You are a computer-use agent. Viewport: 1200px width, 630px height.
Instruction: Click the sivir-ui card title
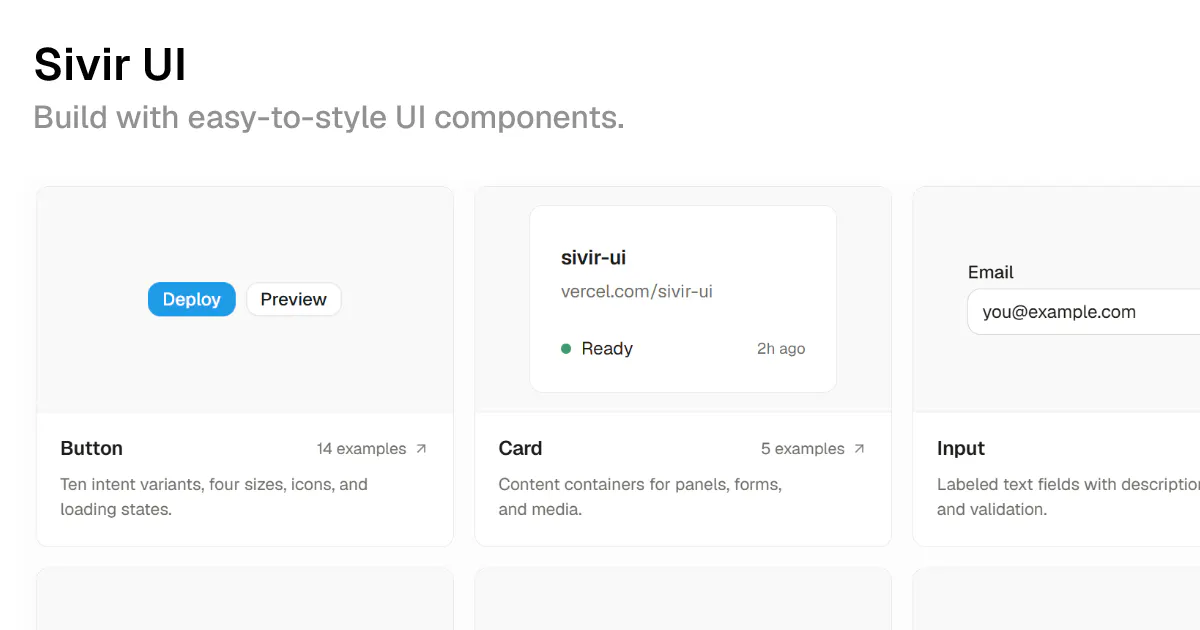pos(594,258)
